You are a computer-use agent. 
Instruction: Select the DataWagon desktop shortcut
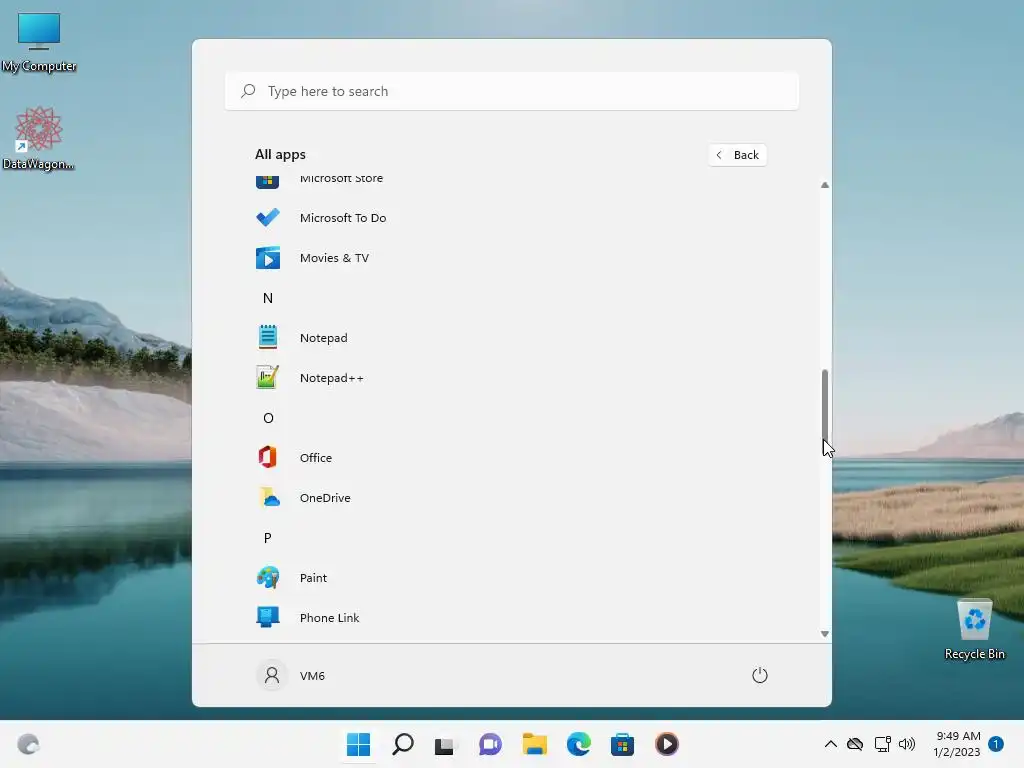point(39,138)
